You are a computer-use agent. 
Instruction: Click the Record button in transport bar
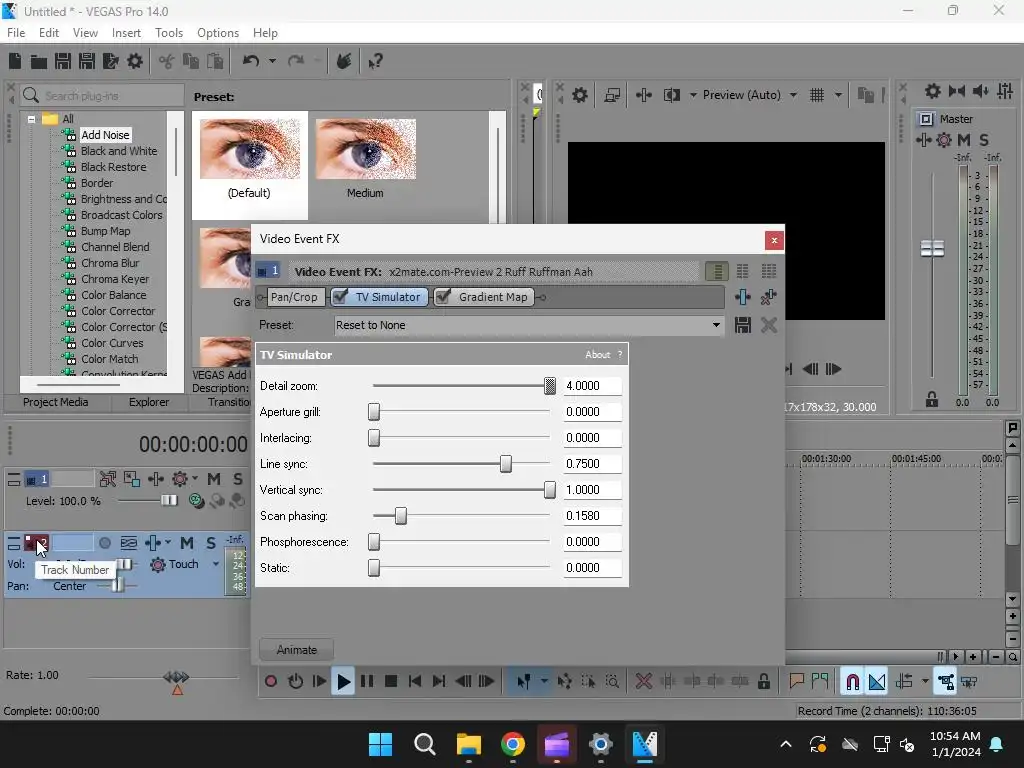pyautogui.click(x=270, y=682)
